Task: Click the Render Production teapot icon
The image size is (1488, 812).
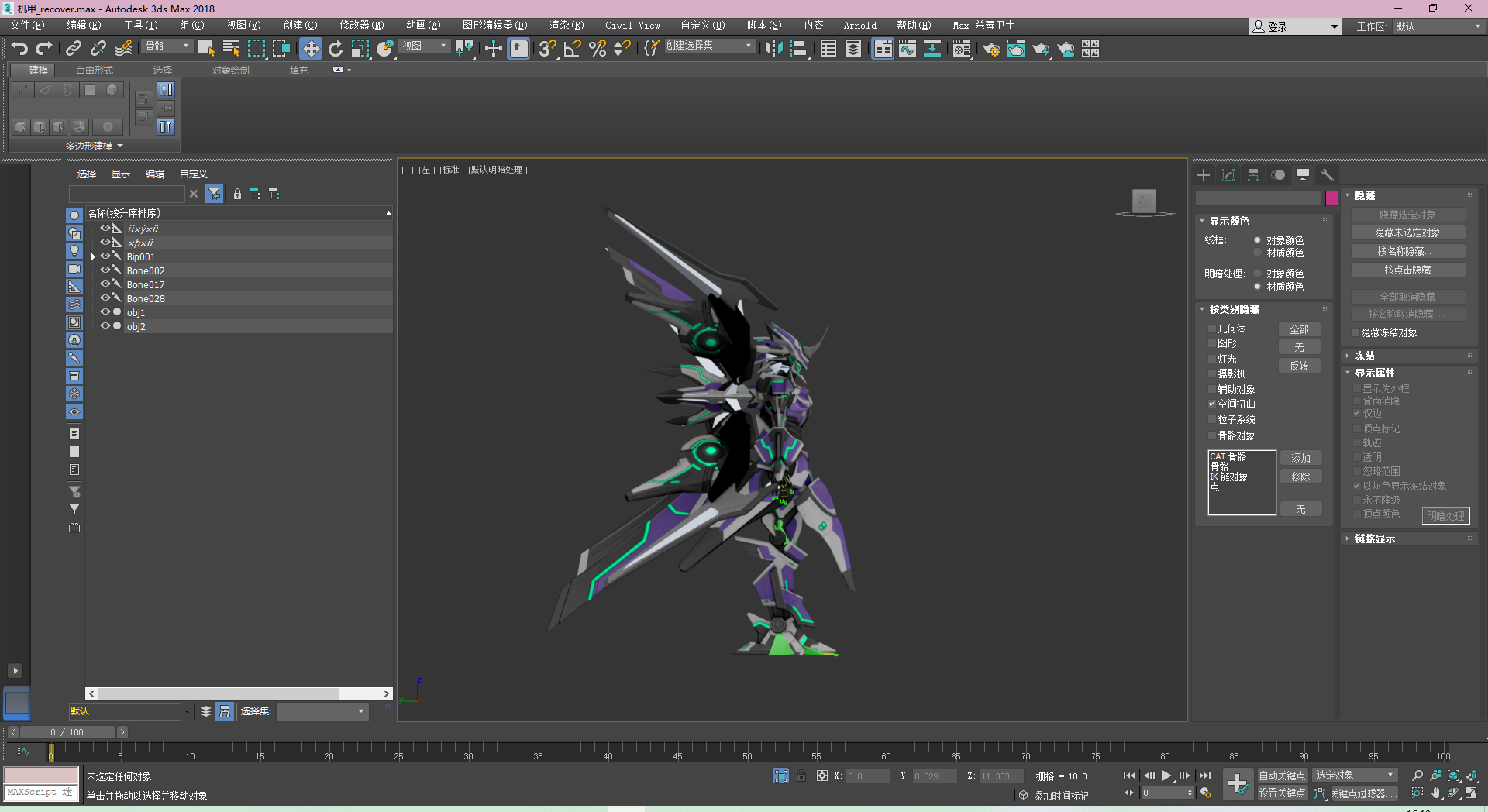Action: 1041,48
